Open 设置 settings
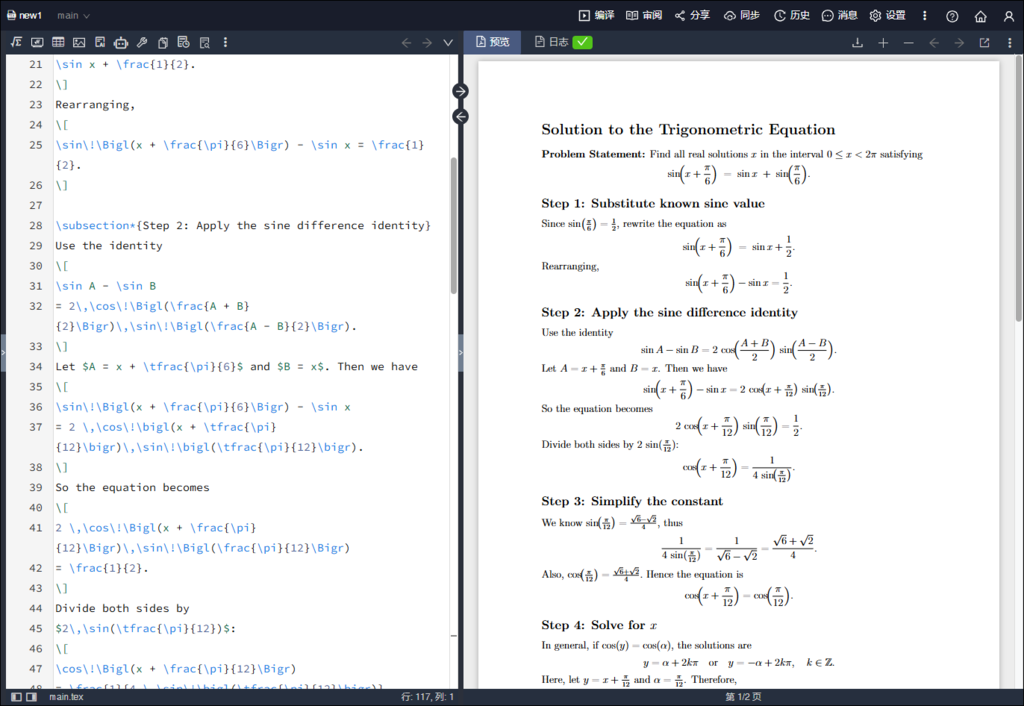 click(888, 15)
